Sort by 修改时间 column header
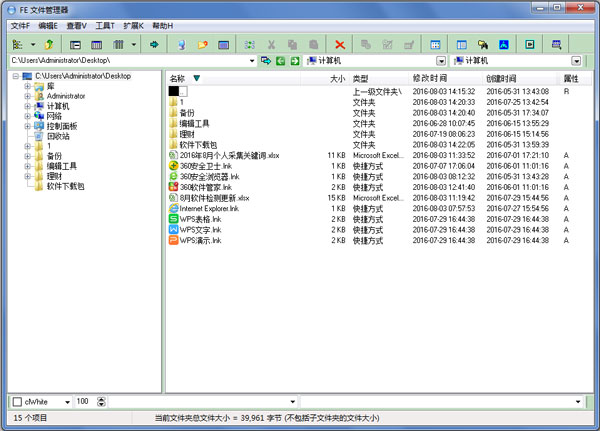 430,78
